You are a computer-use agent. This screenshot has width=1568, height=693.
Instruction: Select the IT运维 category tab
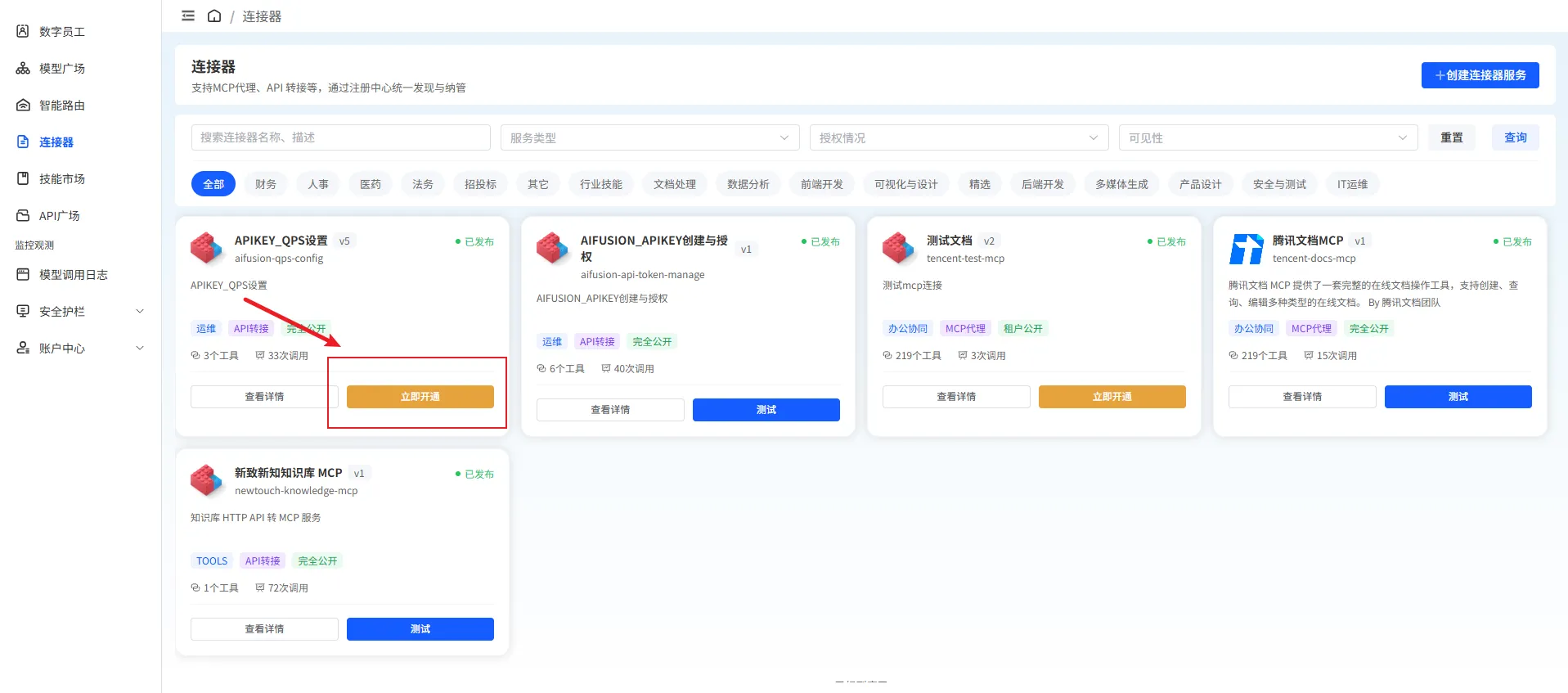tap(1353, 184)
